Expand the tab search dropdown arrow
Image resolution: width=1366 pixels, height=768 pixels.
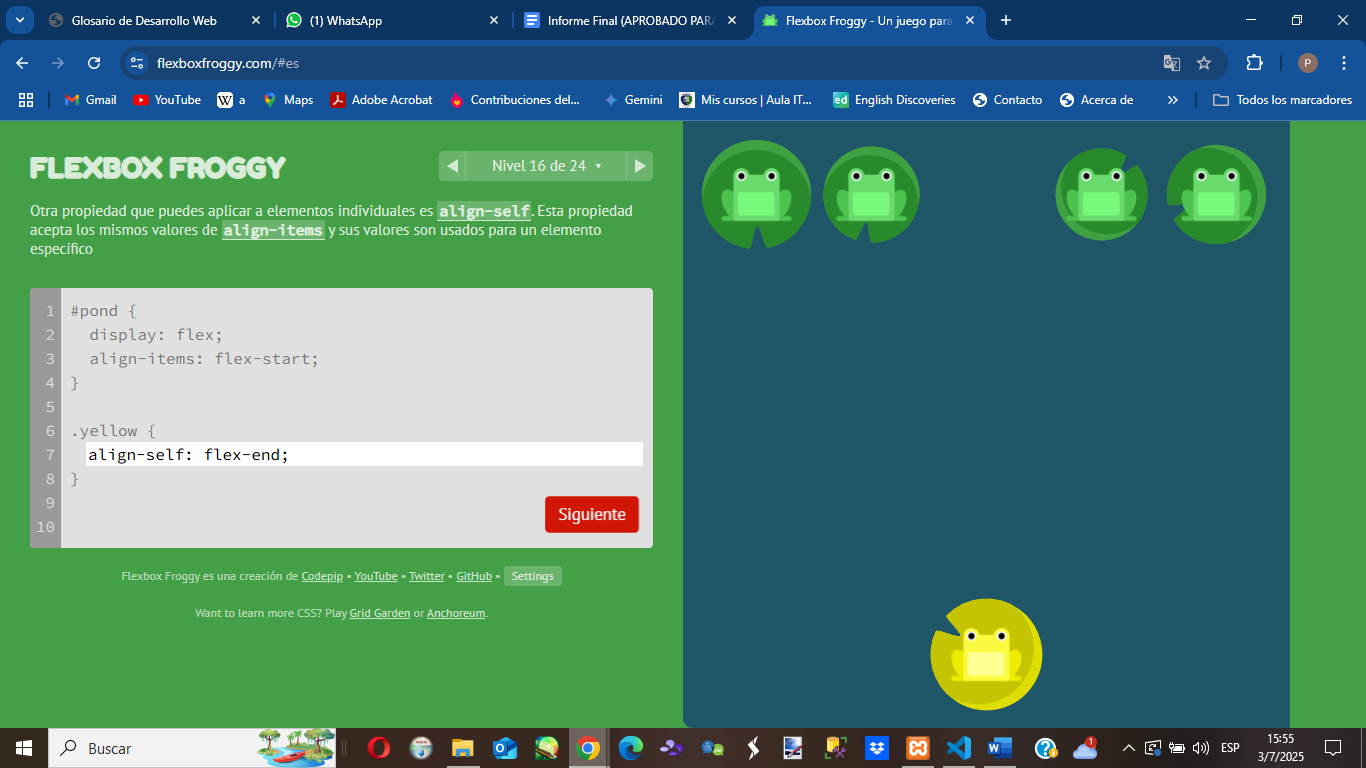click(x=19, y=20)
